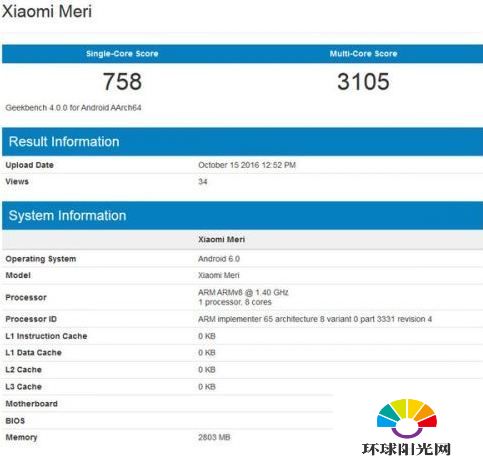The image size is (483, 465).
Task: Select the 2803 MB memory value
Action: (x=214, y=437)
